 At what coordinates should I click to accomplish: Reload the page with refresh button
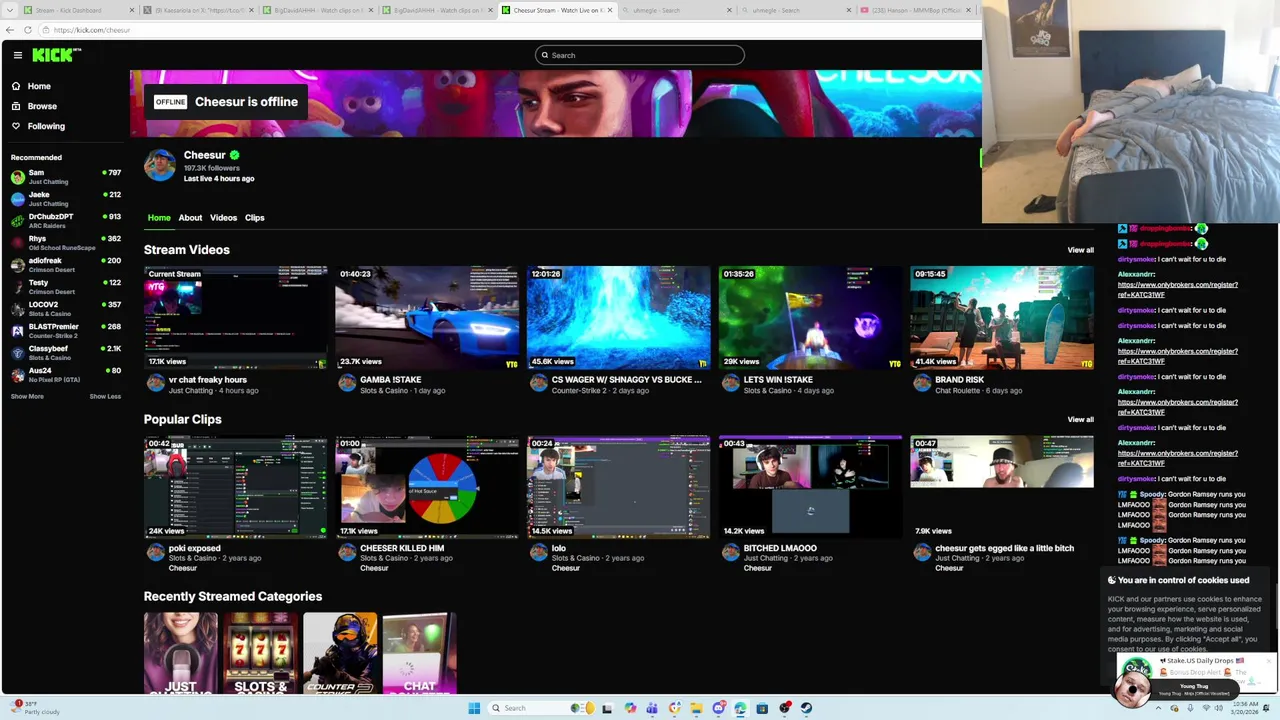click(28, 30)
